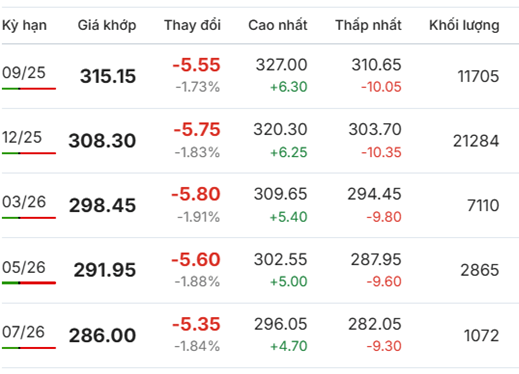Select the 286.00 matched price
Viewport: 519px width, 374px height.
click(x=102, y=336)
